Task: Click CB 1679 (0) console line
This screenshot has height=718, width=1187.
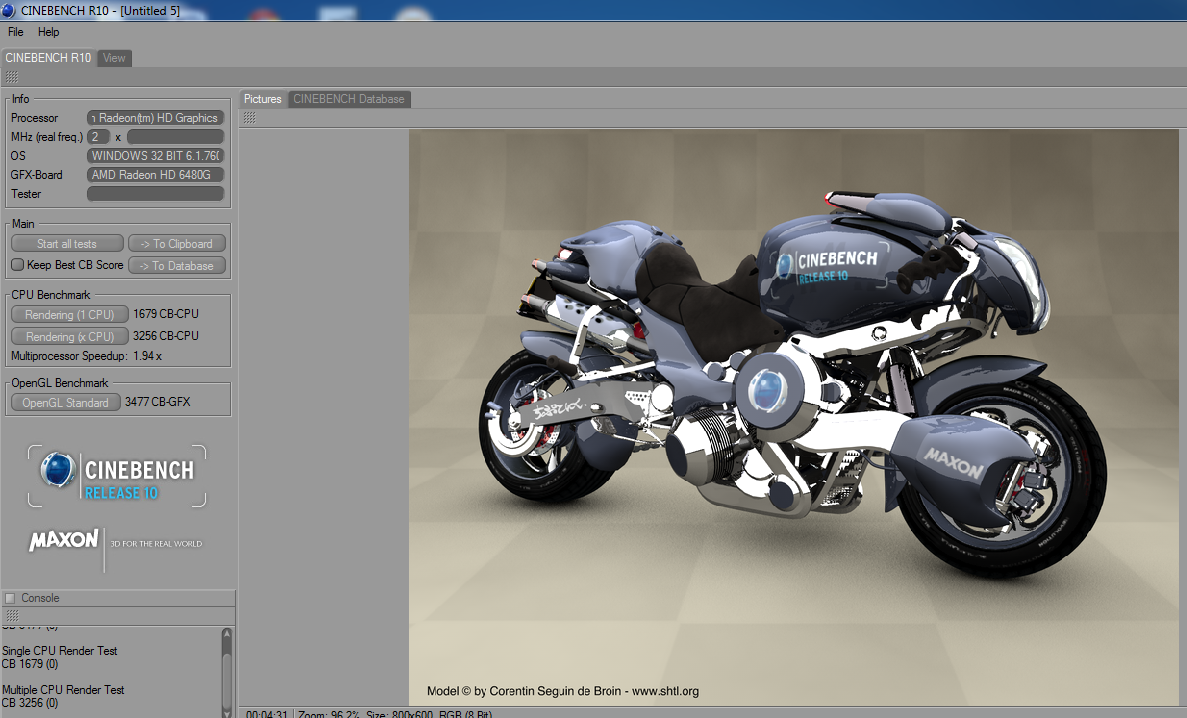Action: tap(30, 663)
